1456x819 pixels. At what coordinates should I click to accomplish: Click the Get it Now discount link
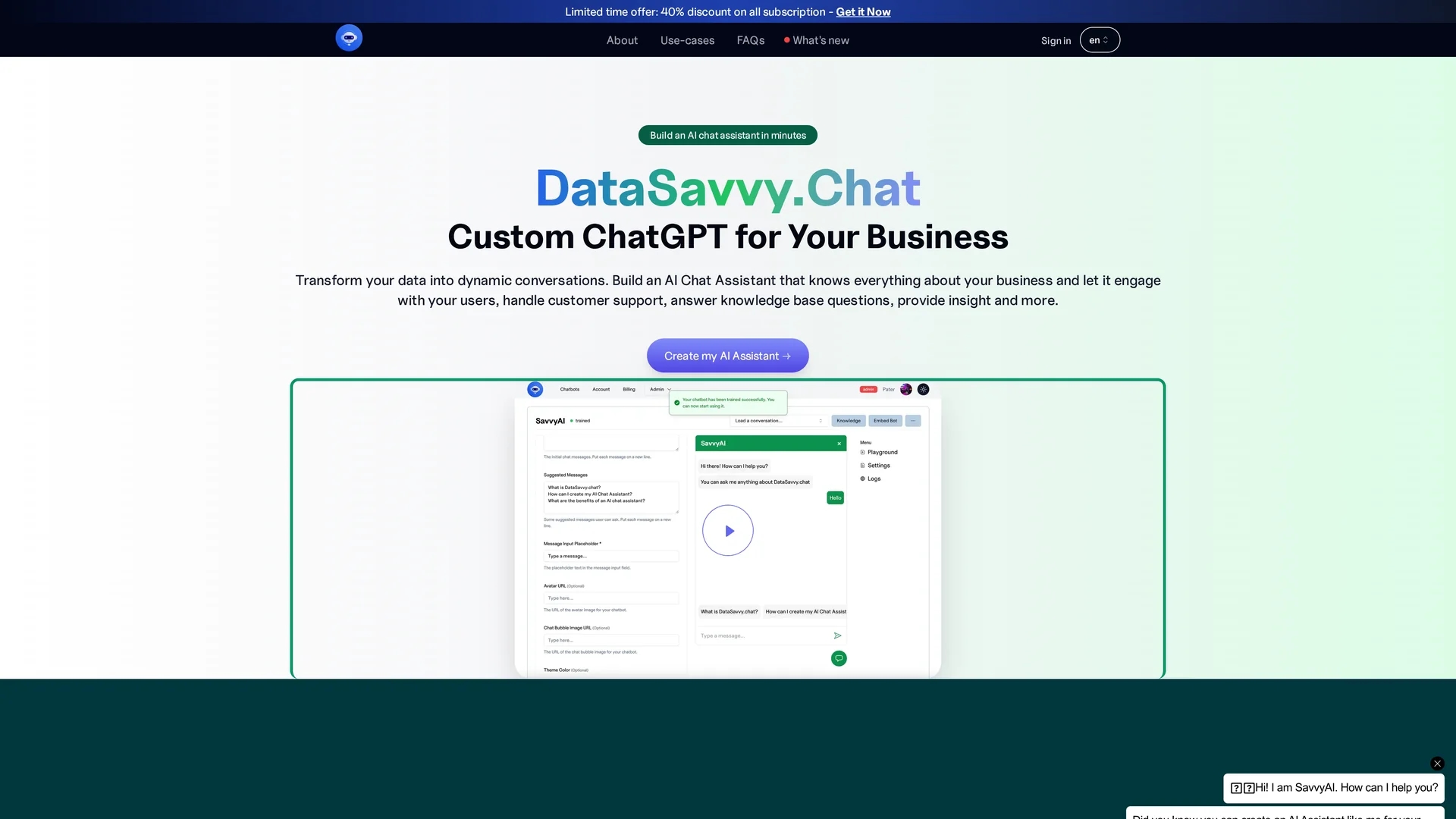pos(863,12)
